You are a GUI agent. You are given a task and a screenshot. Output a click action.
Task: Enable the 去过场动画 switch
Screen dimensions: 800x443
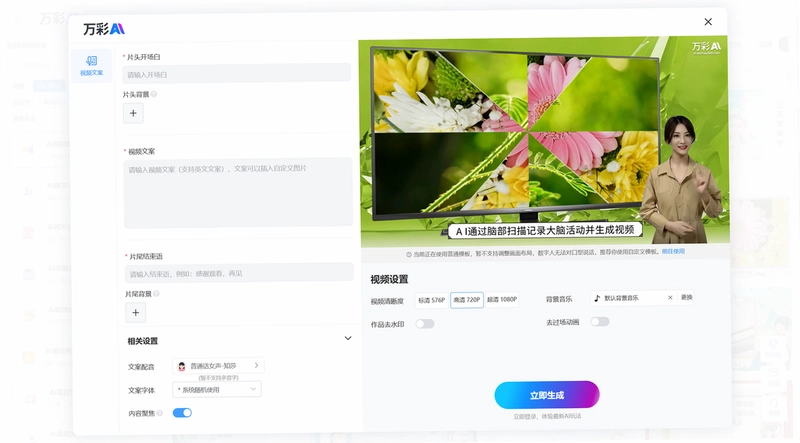tap(600, 322)
